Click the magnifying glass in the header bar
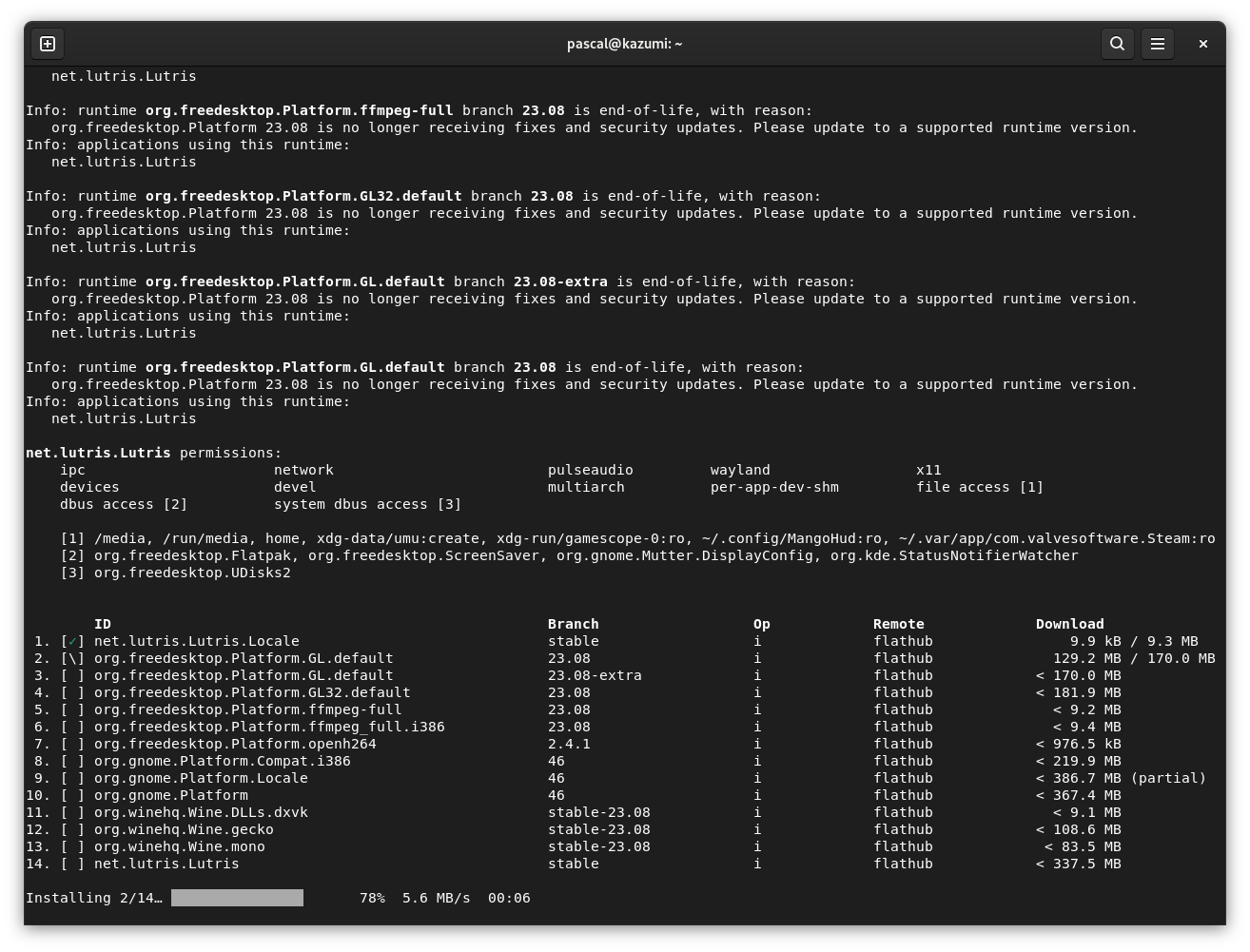This screenshot has width=1250, height=952. 1117,43
